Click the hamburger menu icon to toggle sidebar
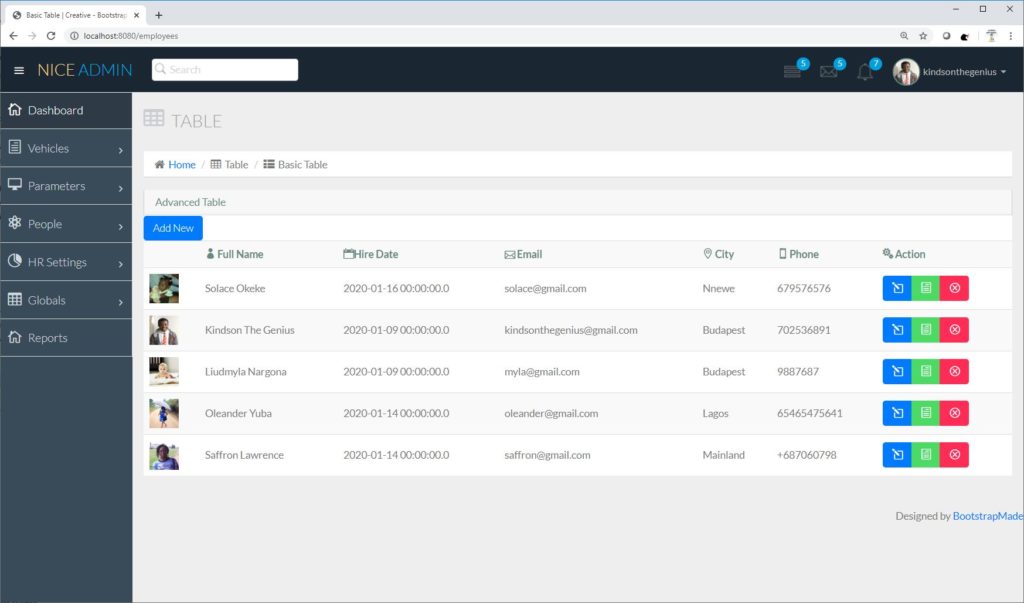This screenshot has width=1024, height=603. 19,70
